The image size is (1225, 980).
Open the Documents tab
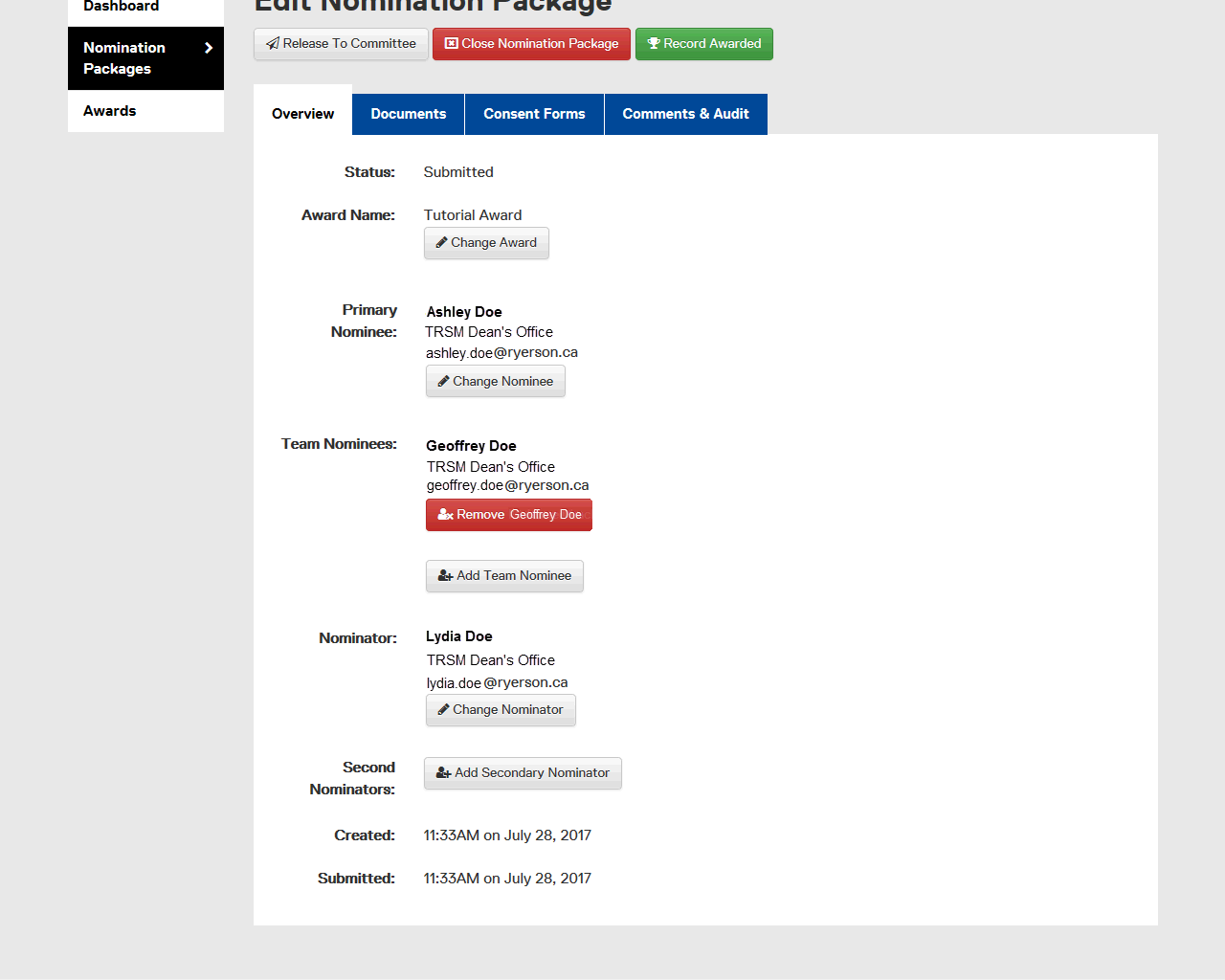pos(408,114)
